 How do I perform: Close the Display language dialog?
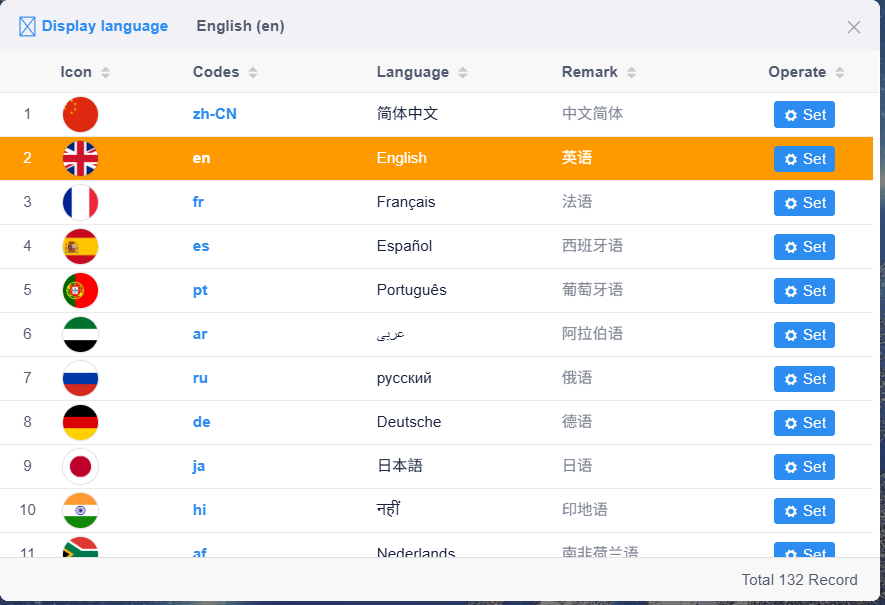[x=853, y=27]
